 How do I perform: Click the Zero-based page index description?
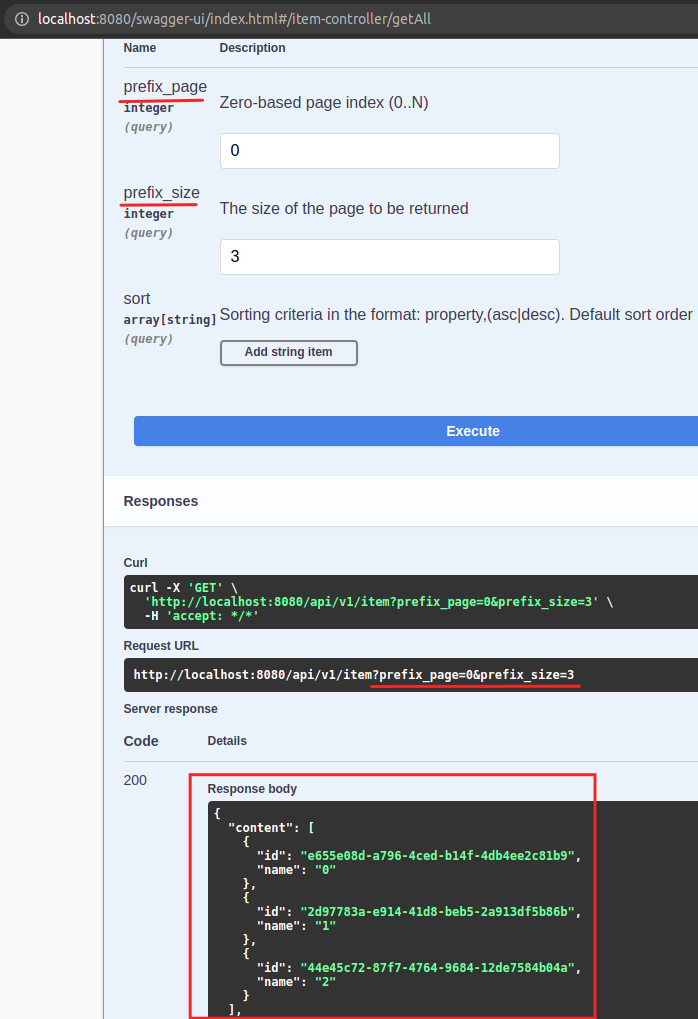pos(323,103)
